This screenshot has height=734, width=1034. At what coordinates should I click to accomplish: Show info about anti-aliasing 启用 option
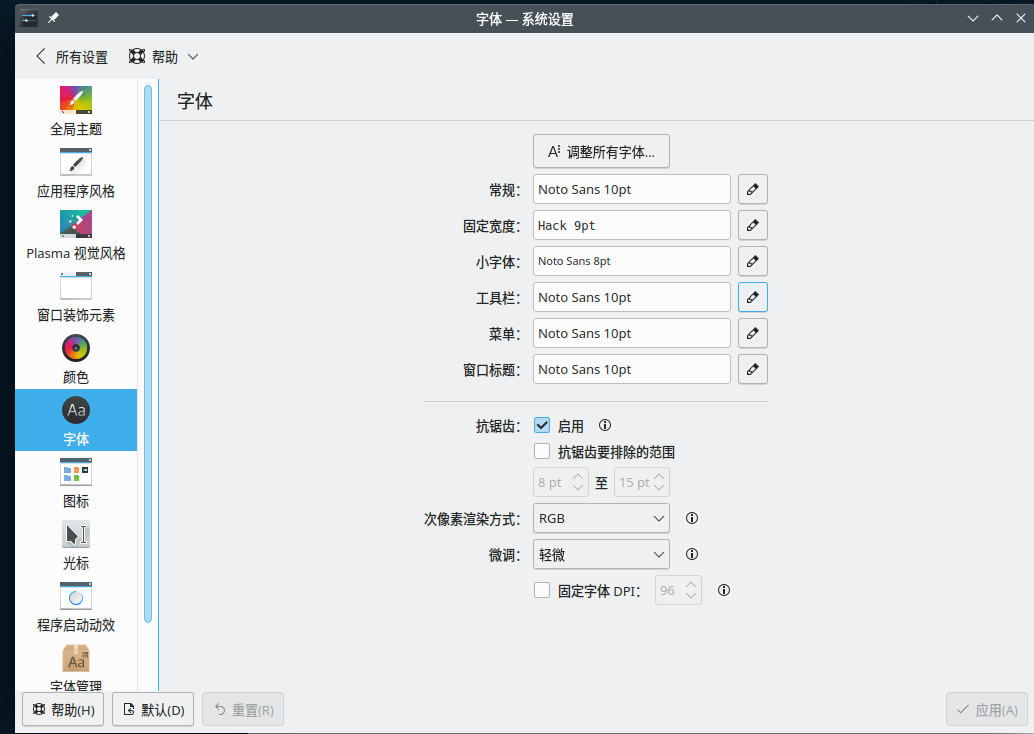(605, 425)
